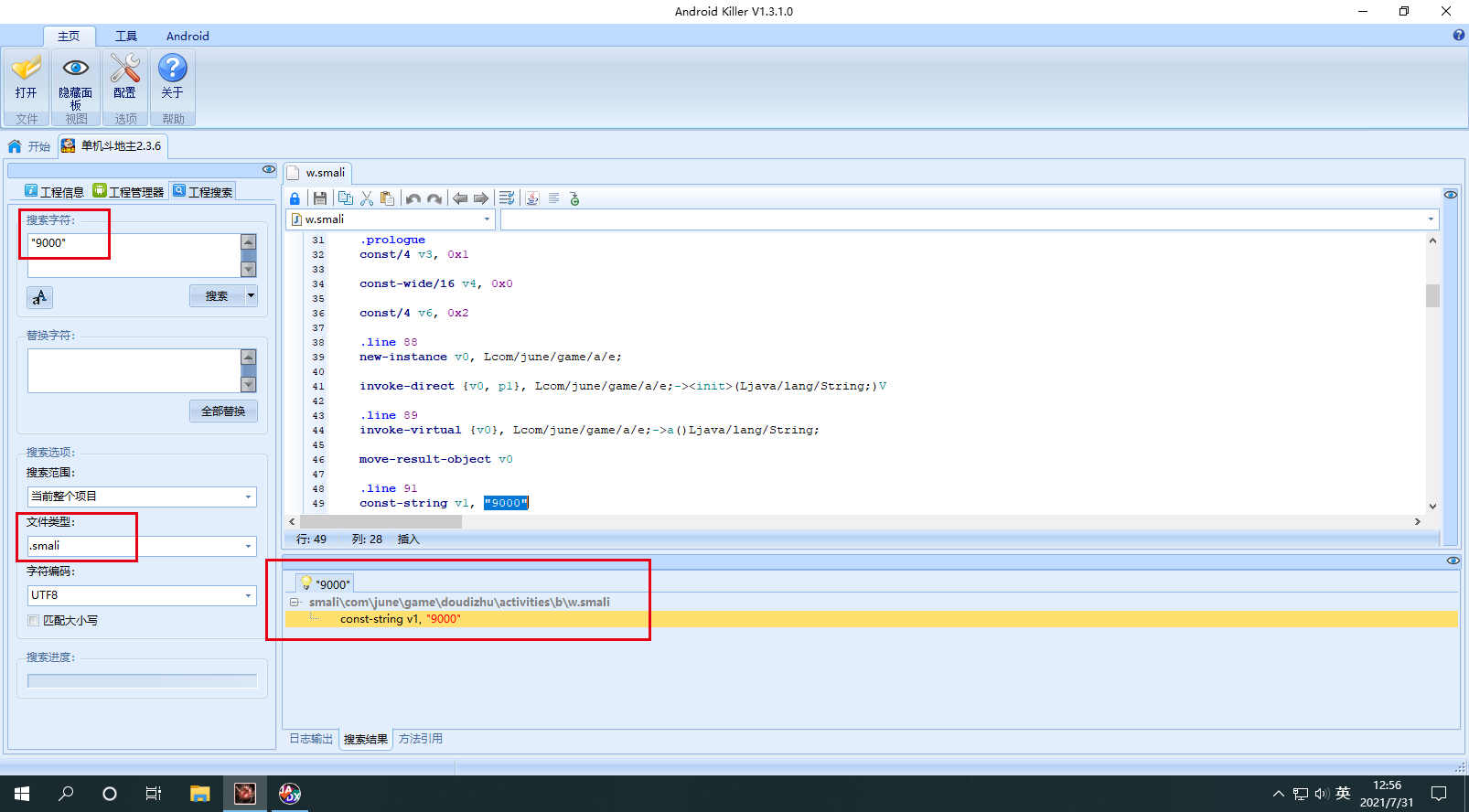
Task: Redo with the right curved arrow
Action: 434,198
